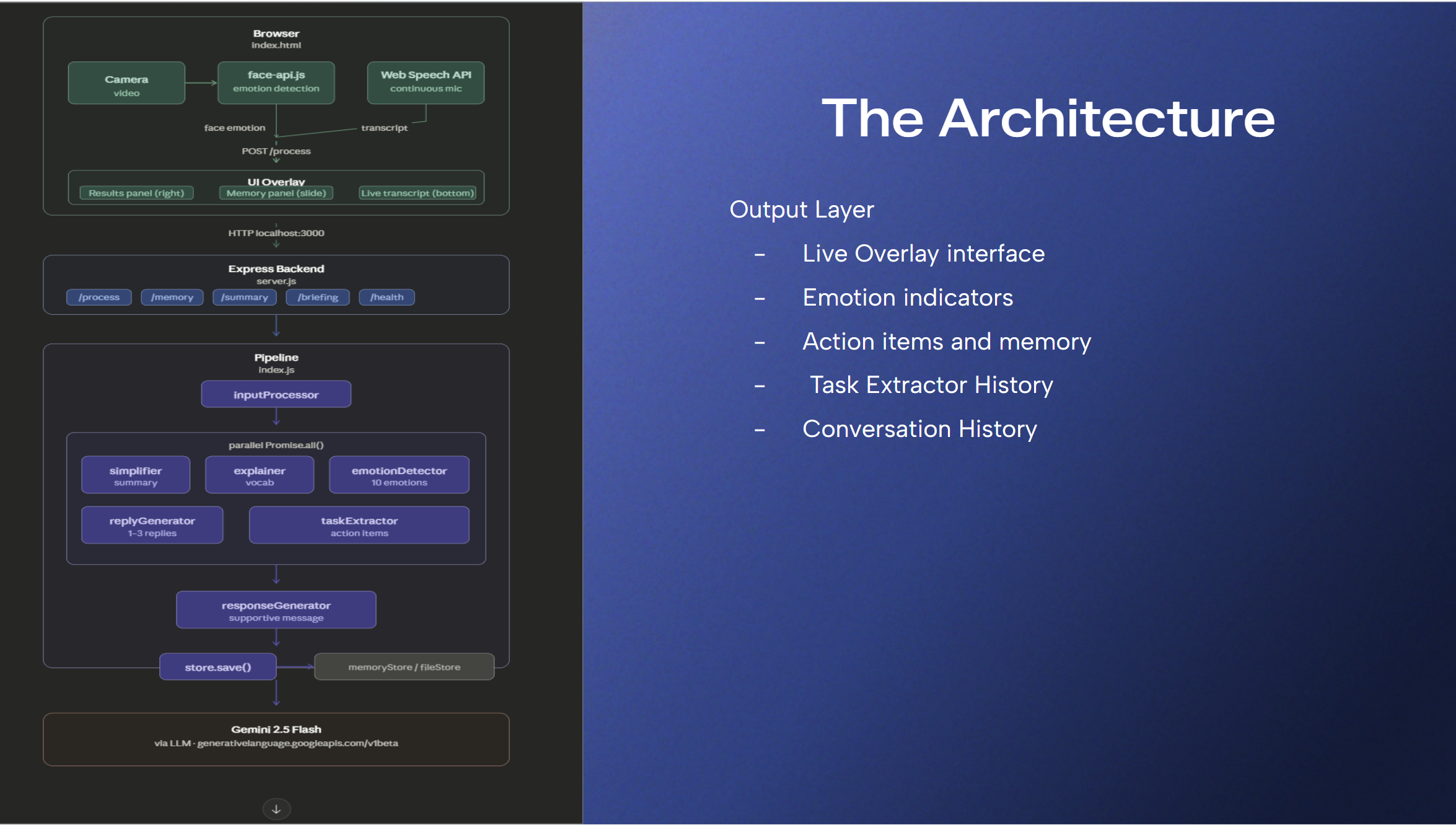This screenshot has width=1456, height=825.
Task: Click the store.save() block
Action: tap(218, 668)
